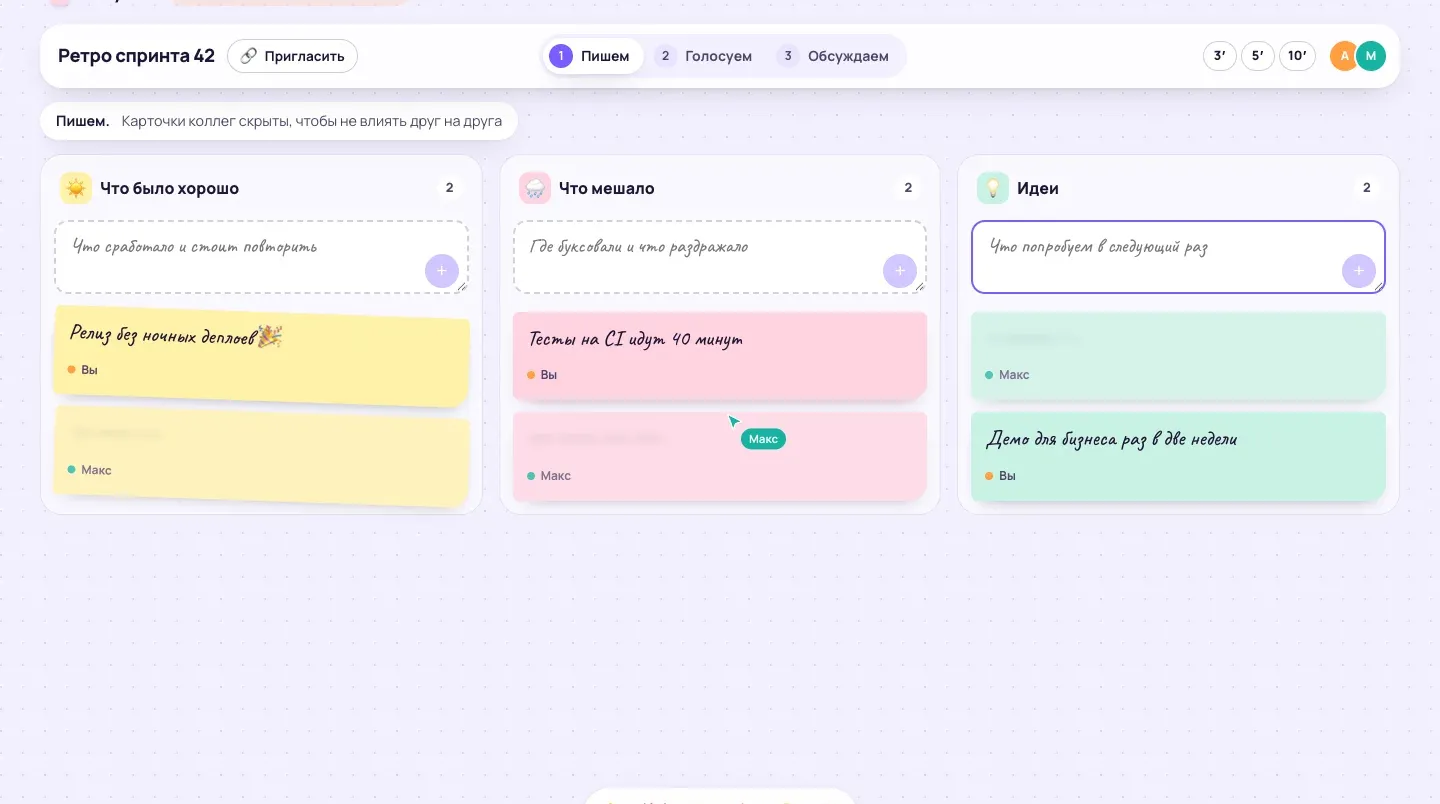
Task: Select Макс's hidden card in "Идеи"
Action: tap(1178, 356)
